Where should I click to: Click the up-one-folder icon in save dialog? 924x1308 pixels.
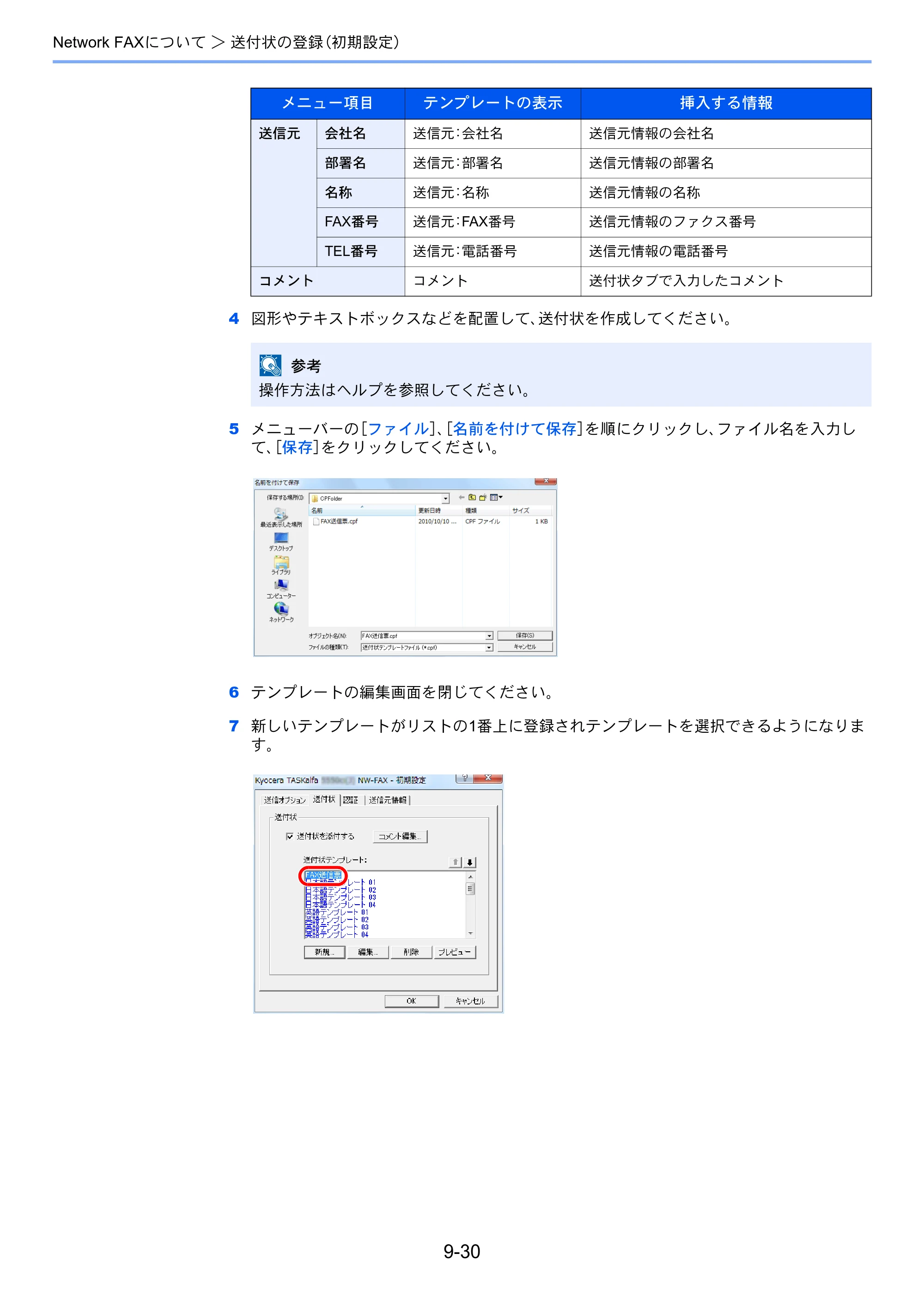(x=472, y=497)
